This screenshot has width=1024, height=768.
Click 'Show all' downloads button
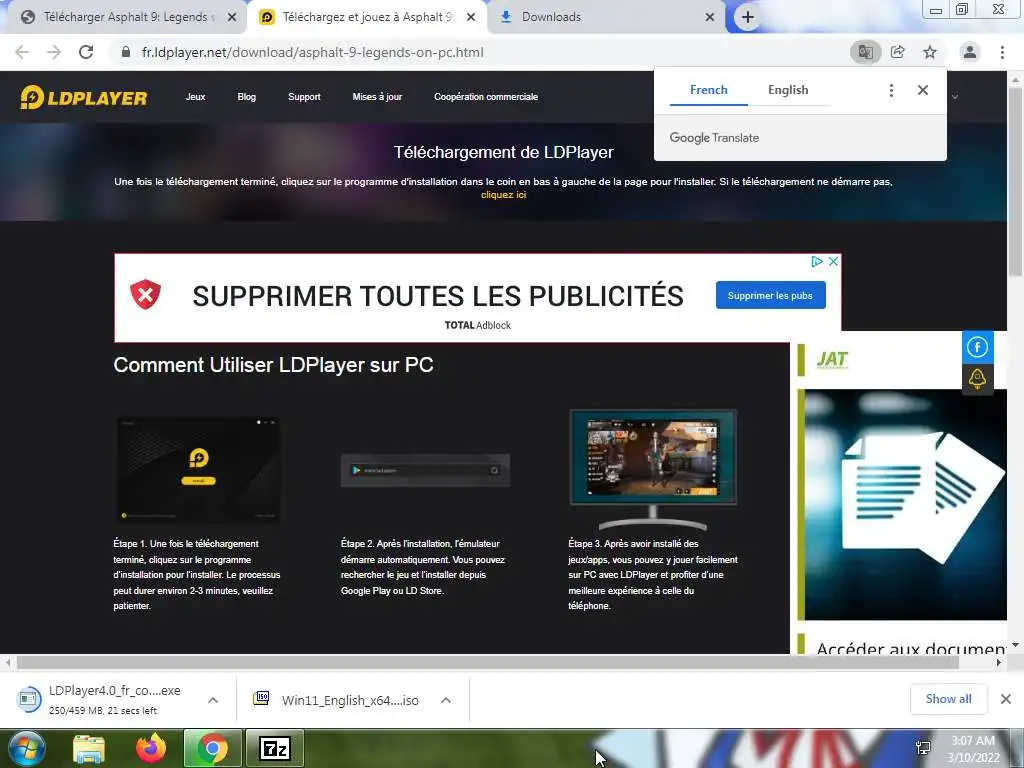click(948, 699)
